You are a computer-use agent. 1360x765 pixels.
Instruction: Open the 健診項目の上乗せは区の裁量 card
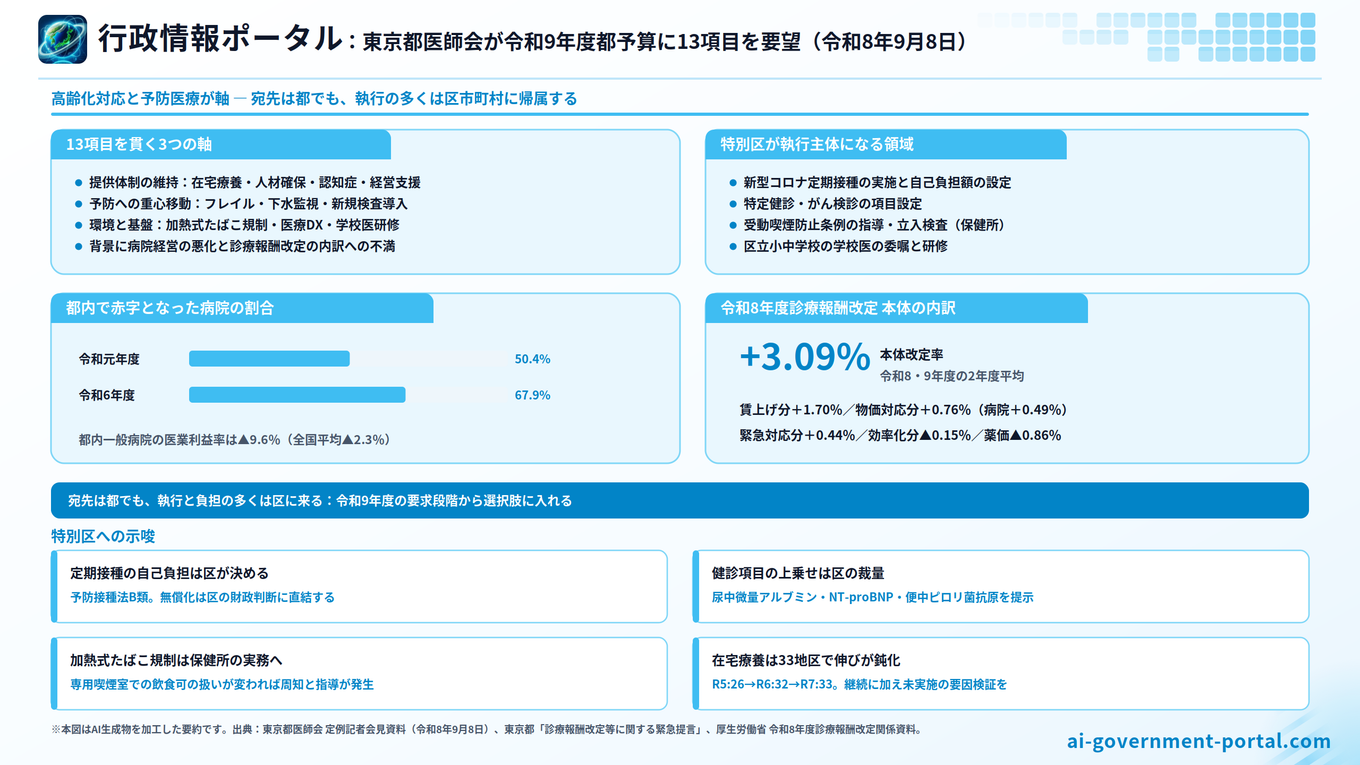pos(1001,586)
